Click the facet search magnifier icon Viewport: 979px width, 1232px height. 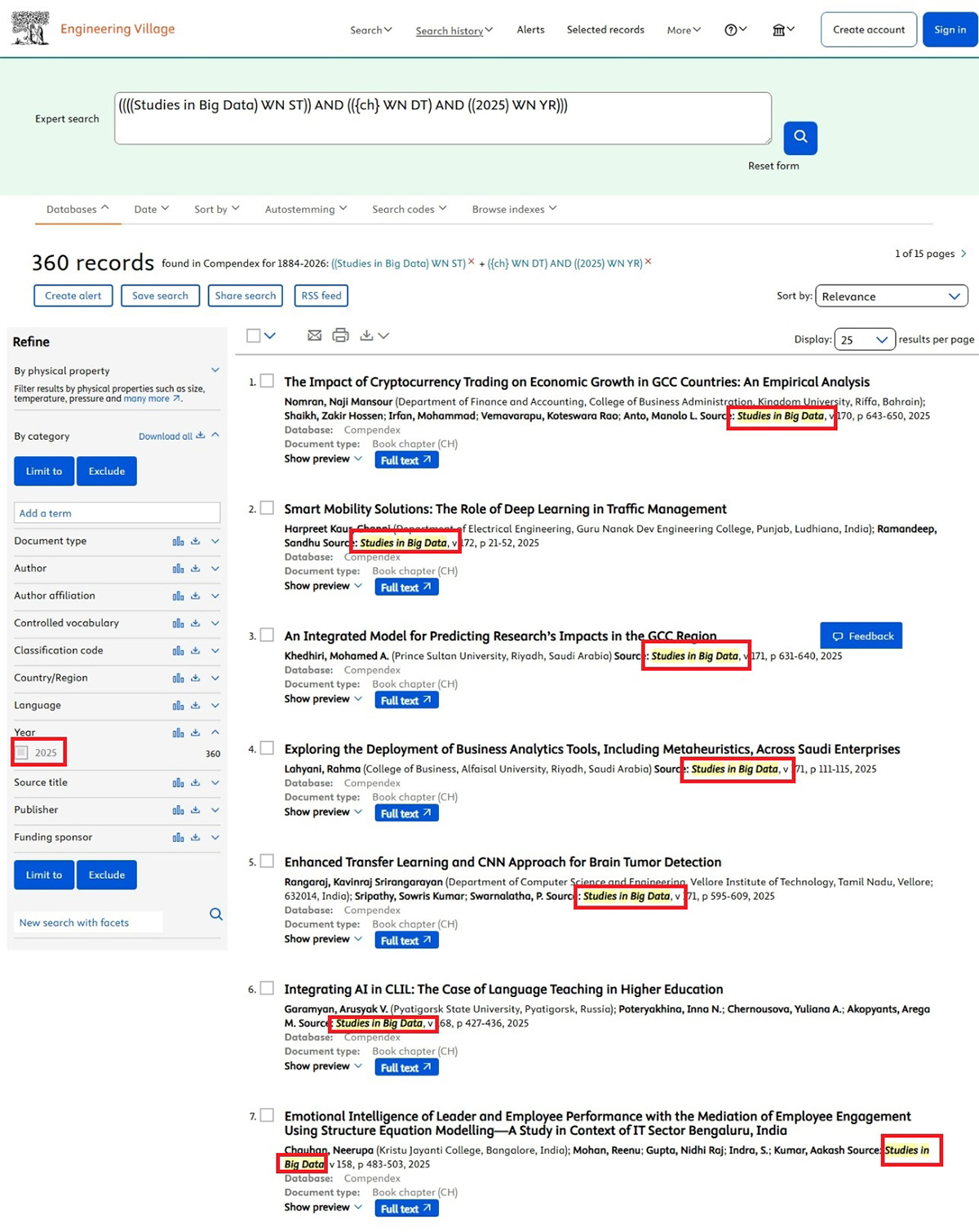coord(215,915)
